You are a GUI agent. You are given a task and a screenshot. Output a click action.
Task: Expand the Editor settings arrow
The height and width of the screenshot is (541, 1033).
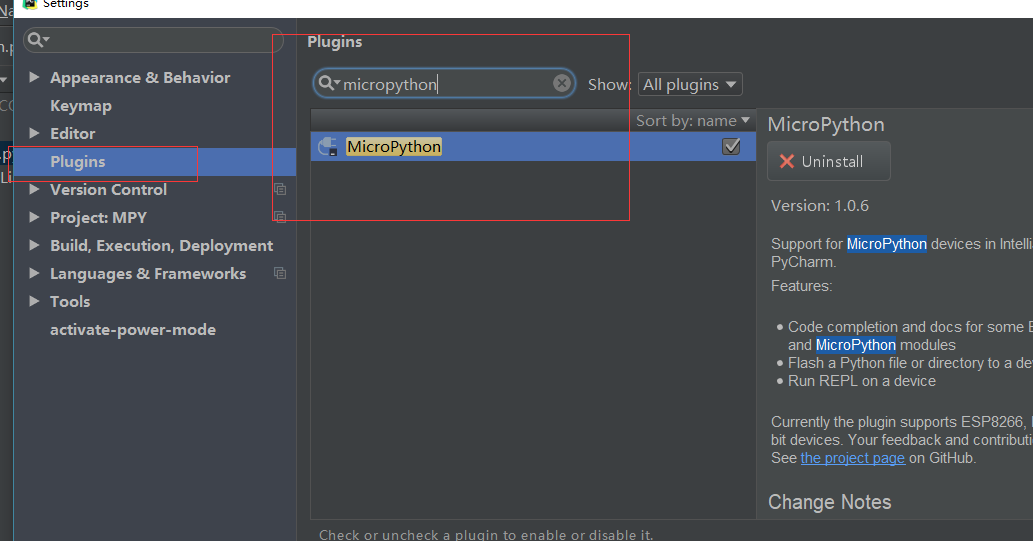(35, 133)
